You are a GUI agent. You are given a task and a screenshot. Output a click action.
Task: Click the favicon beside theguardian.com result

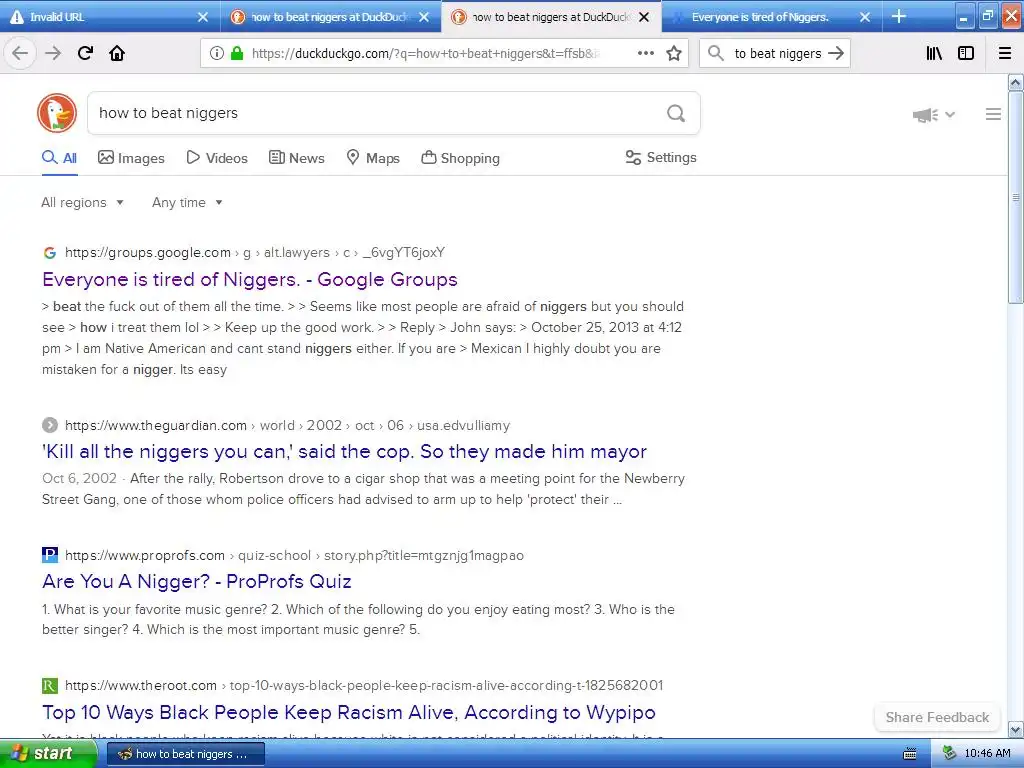[x=50, y=425]
